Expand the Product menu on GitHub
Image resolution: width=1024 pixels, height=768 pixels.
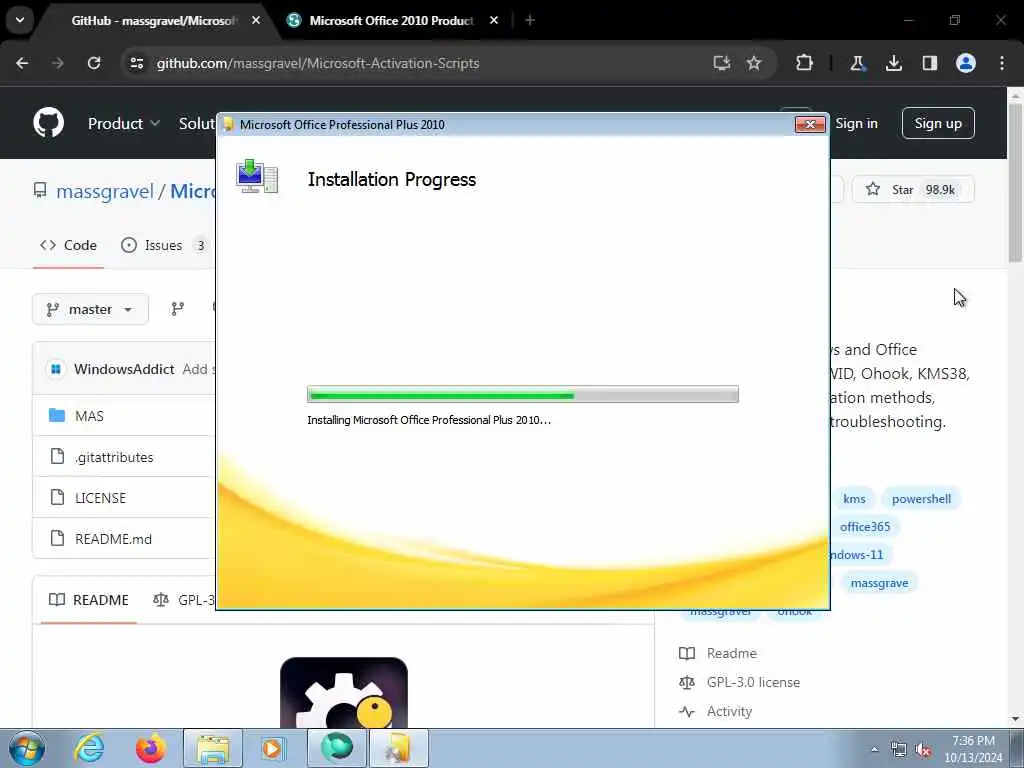coord(123,123)
